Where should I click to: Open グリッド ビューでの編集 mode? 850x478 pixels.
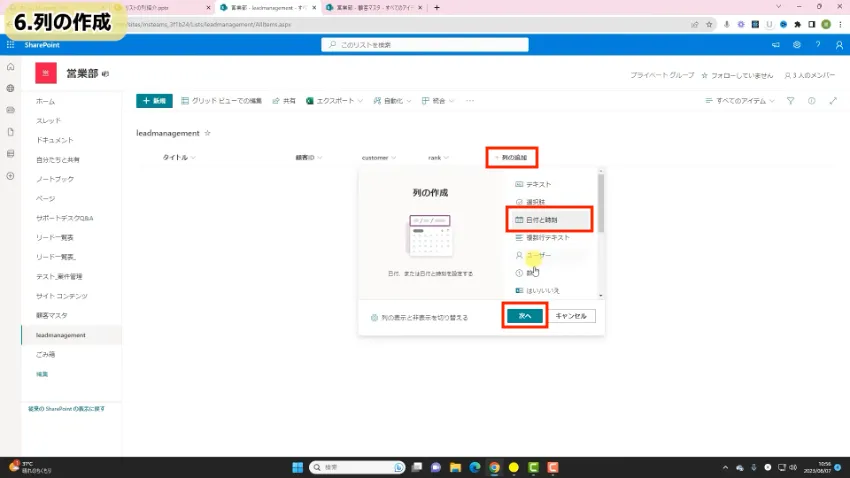221,101
